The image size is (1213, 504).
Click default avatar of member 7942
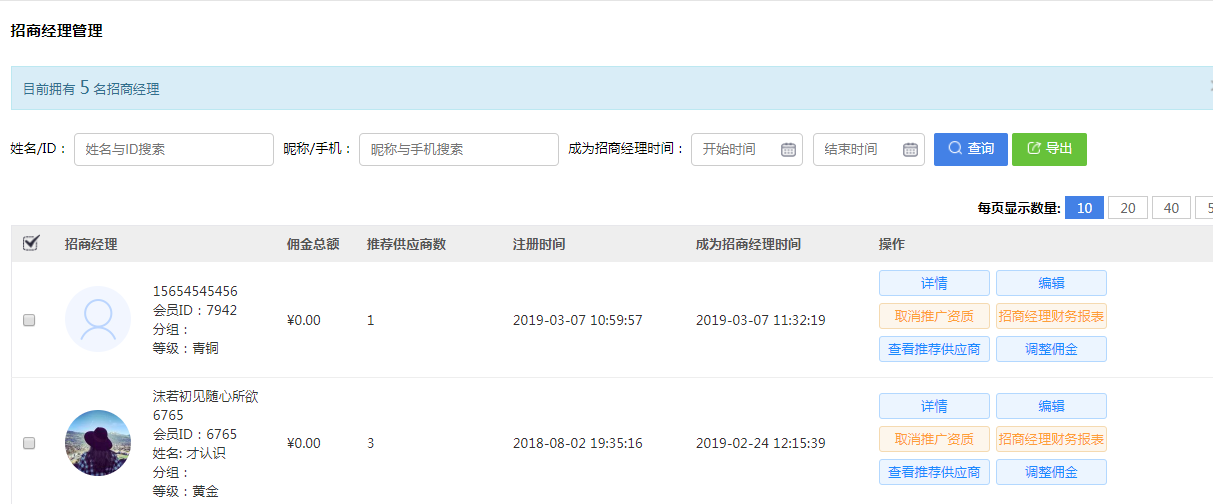click(x=98, y=319)
